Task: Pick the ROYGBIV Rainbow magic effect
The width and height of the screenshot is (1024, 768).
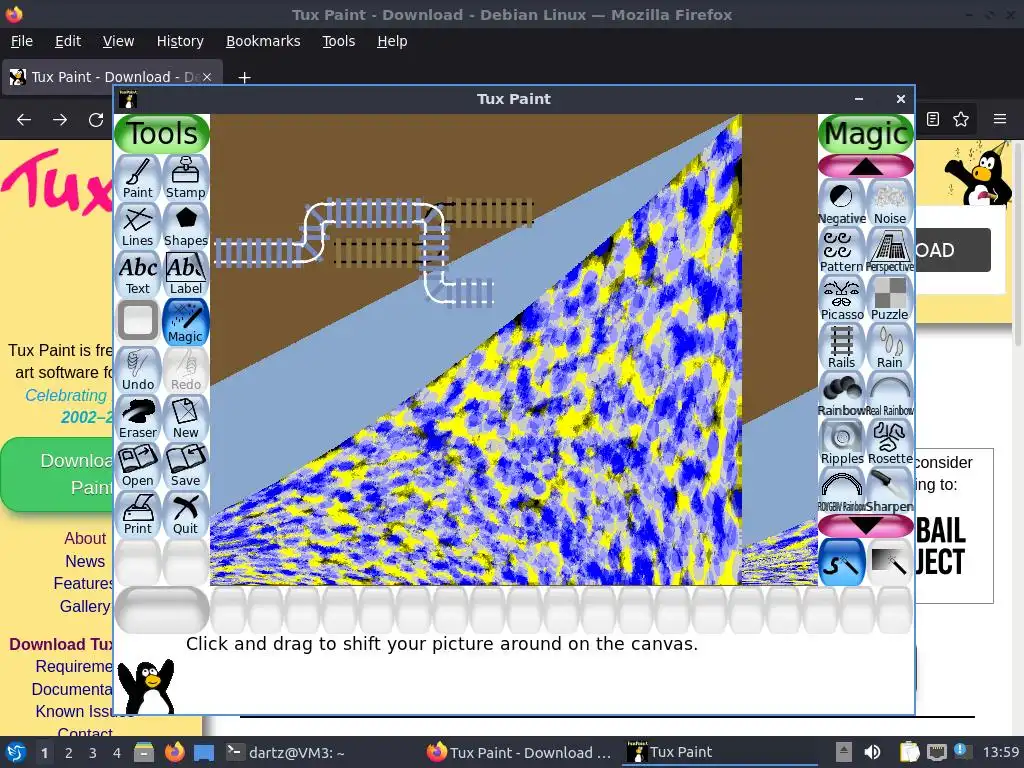Action: [842, 492]
